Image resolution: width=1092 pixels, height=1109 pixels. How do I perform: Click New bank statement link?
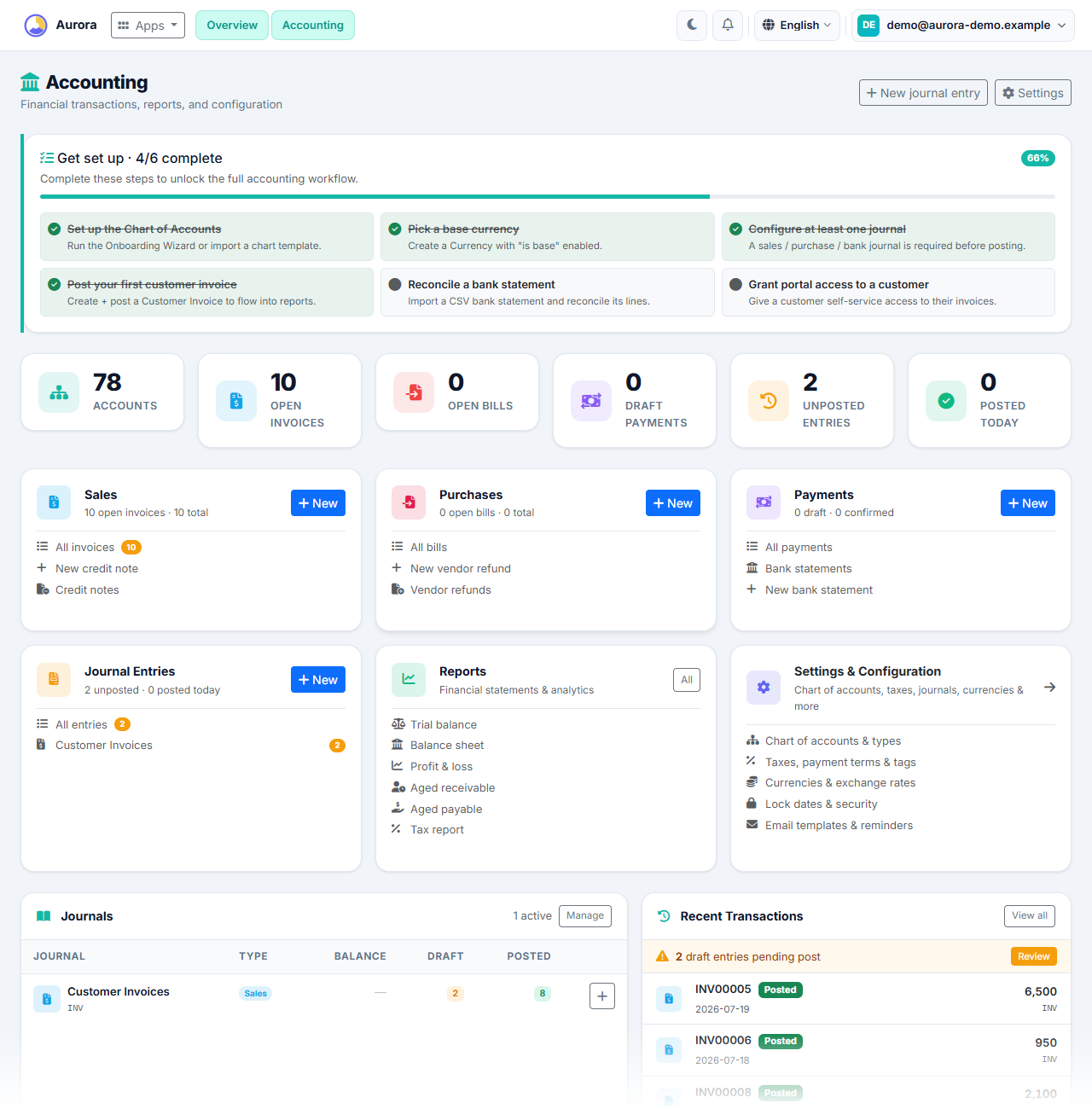pos(819,590)
